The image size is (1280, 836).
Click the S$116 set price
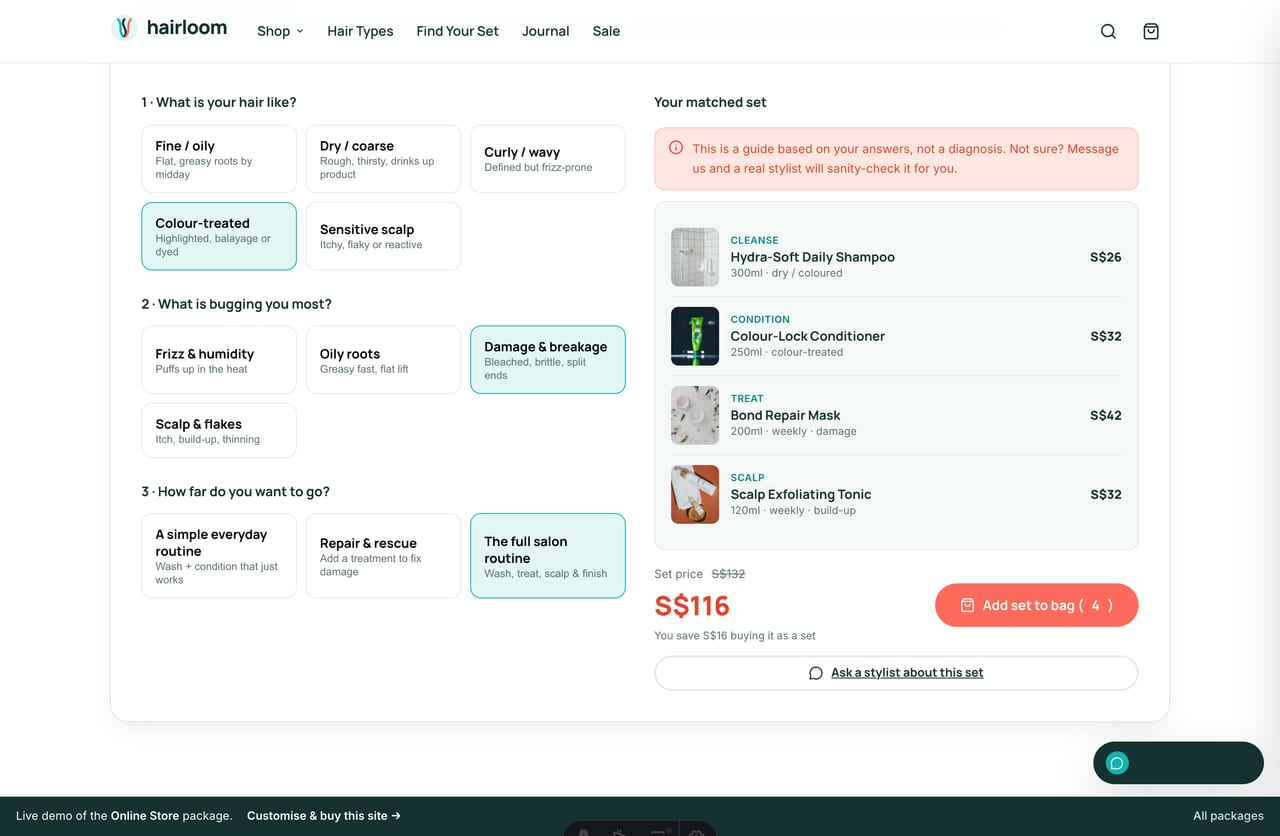(x=692, y=606)
